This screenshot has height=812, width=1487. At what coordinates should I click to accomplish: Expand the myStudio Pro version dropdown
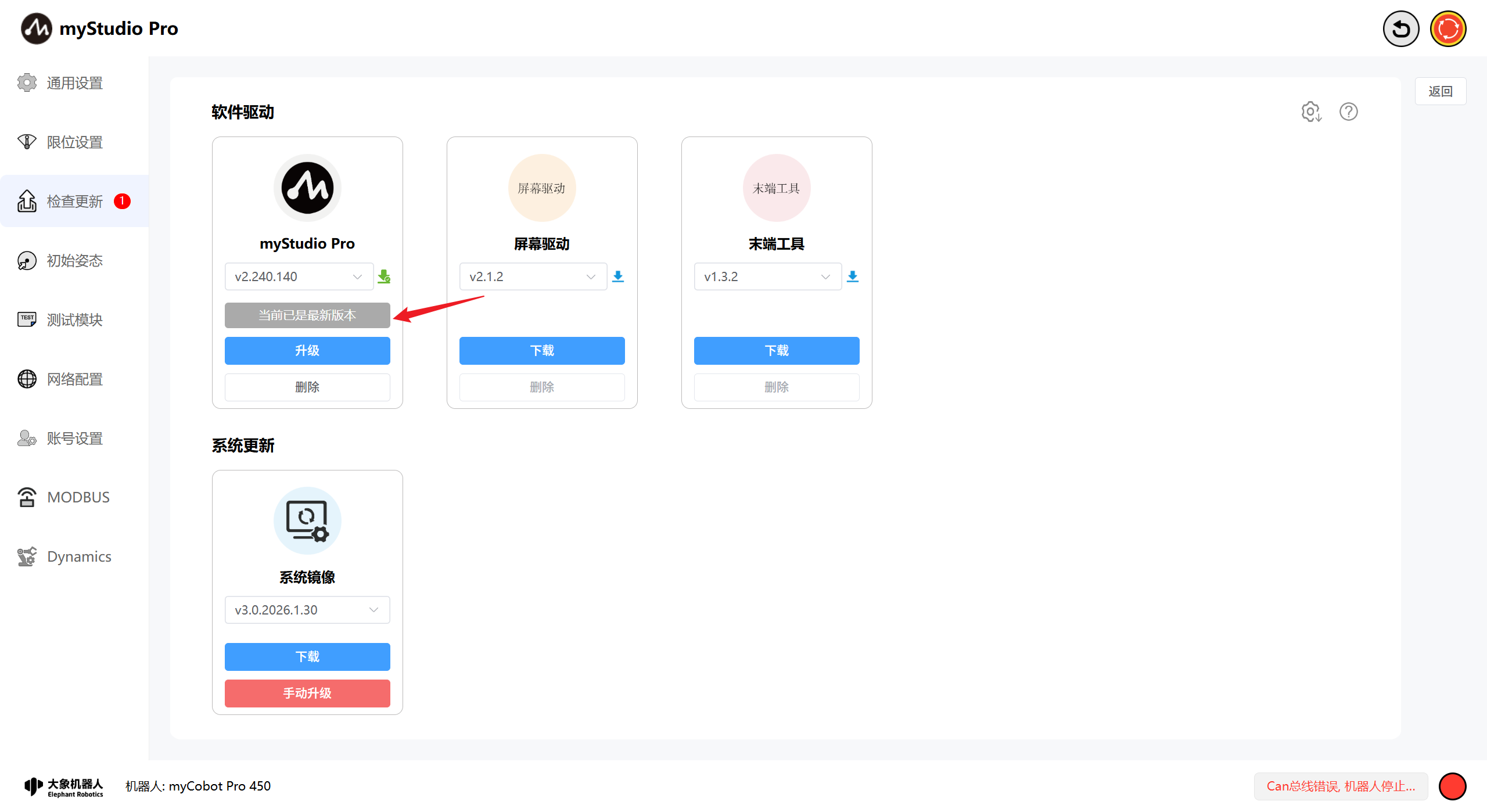[299, 276]
